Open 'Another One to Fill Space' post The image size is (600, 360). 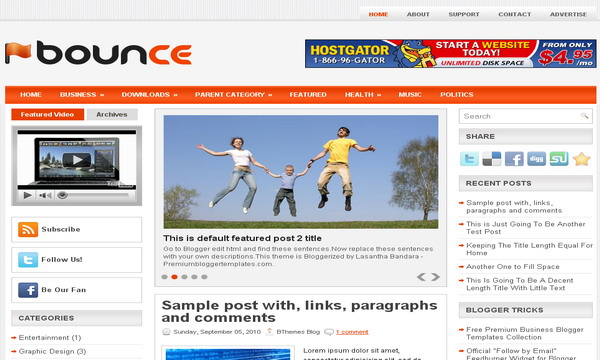point(513,267)
